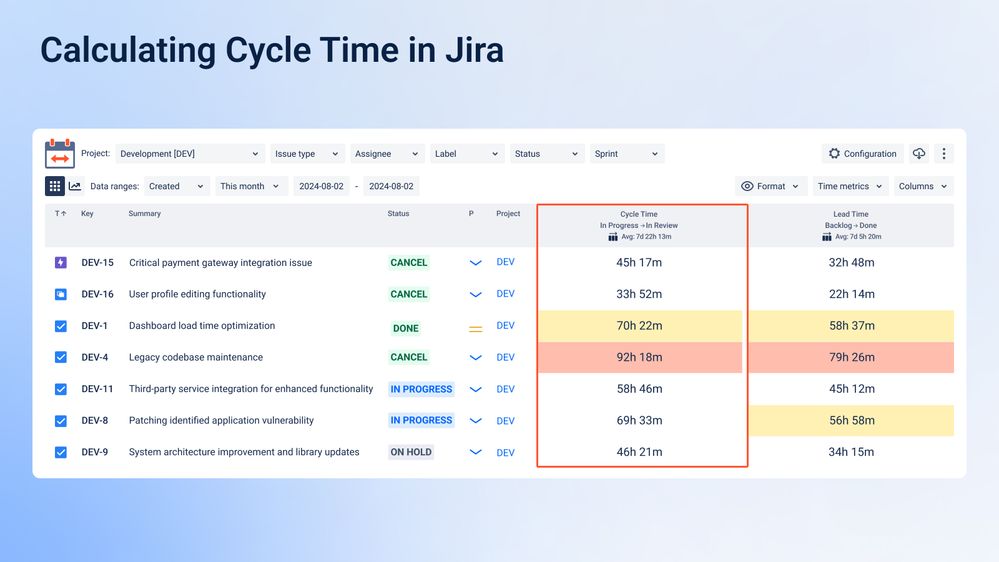Open the Format dropdown

pos(770,186)
